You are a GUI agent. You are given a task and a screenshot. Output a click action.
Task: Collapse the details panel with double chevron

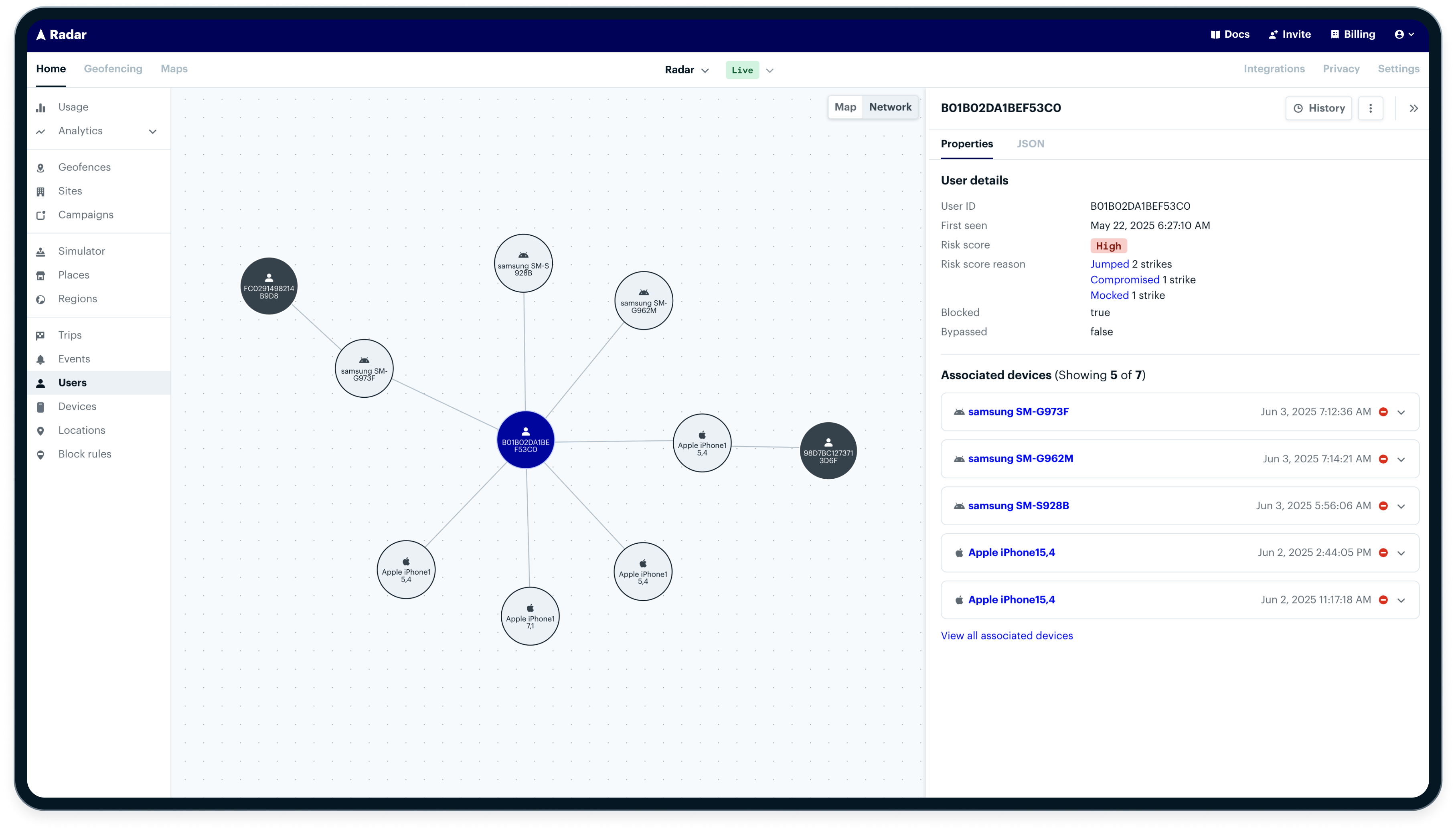tap(1413, 108)
